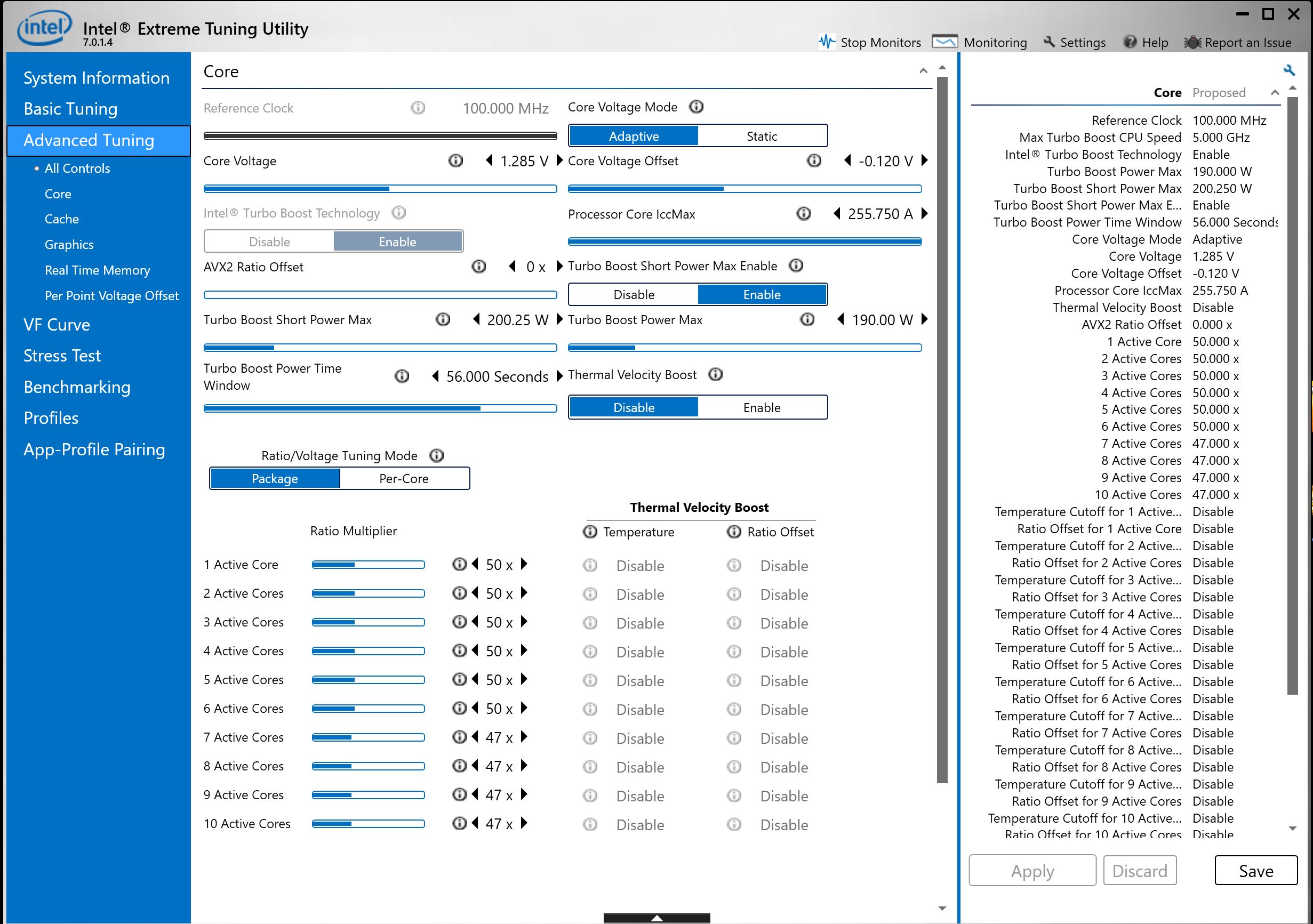This screenshot has width=1313, height=924.
Task: Click the Apply button
Action: (x=1032, y=871)
